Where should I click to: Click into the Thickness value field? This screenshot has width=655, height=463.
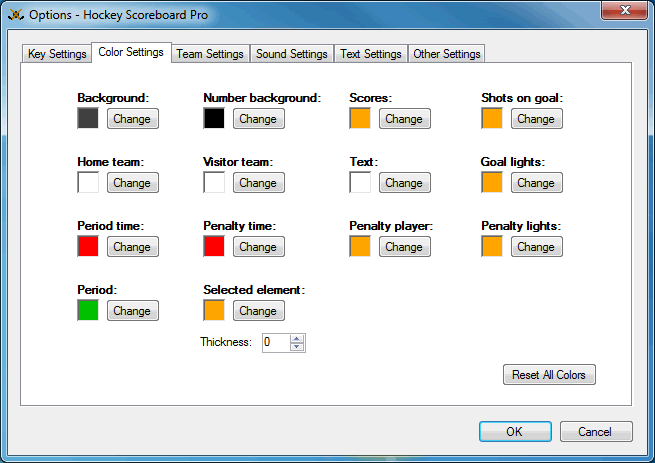tap(276, 343)
